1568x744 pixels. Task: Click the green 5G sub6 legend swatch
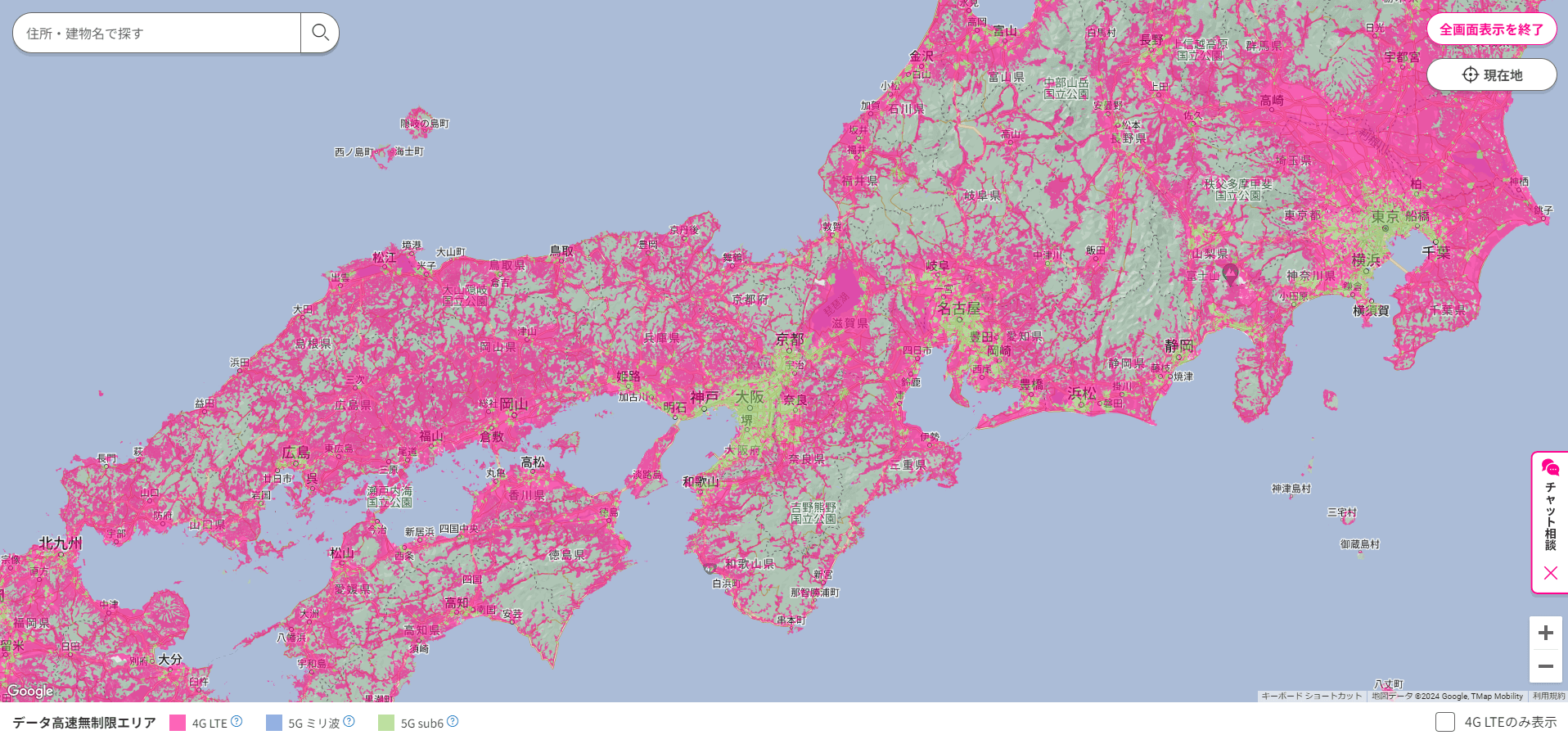[386, 723]
